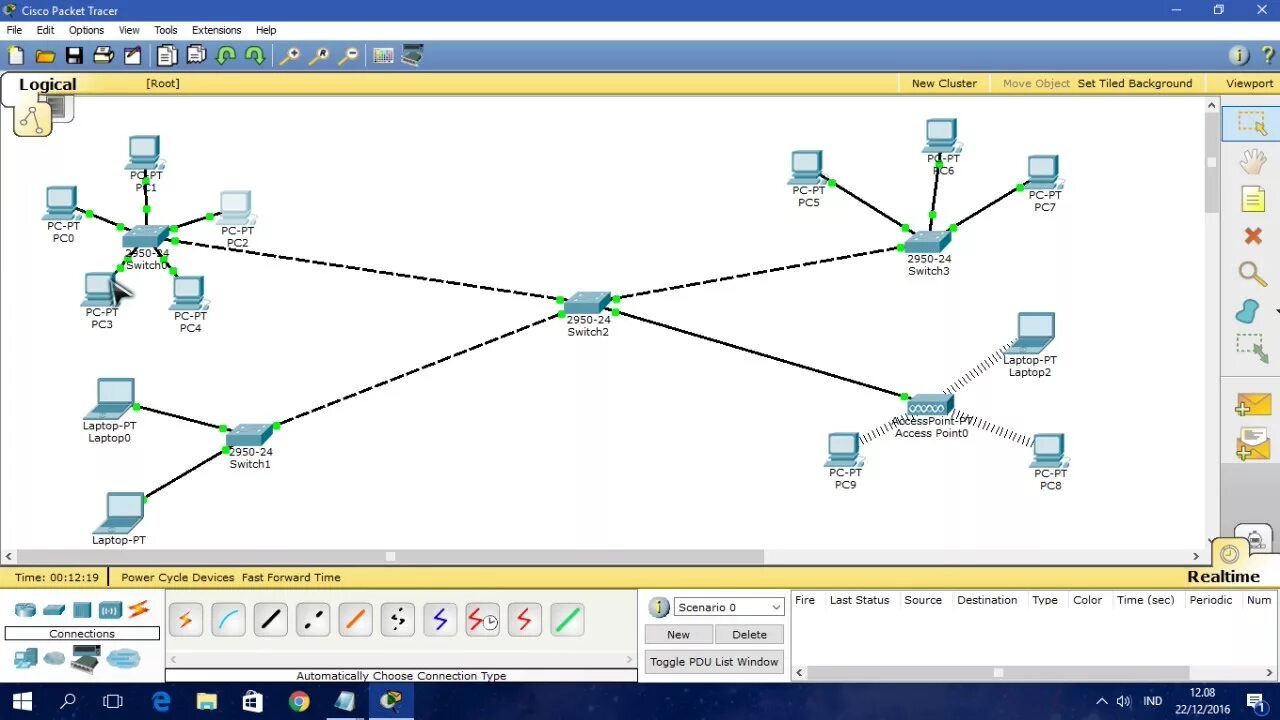1280x720 pixels.
Task: Click the New file toolbar icon
Action: [x=16, y=56]
